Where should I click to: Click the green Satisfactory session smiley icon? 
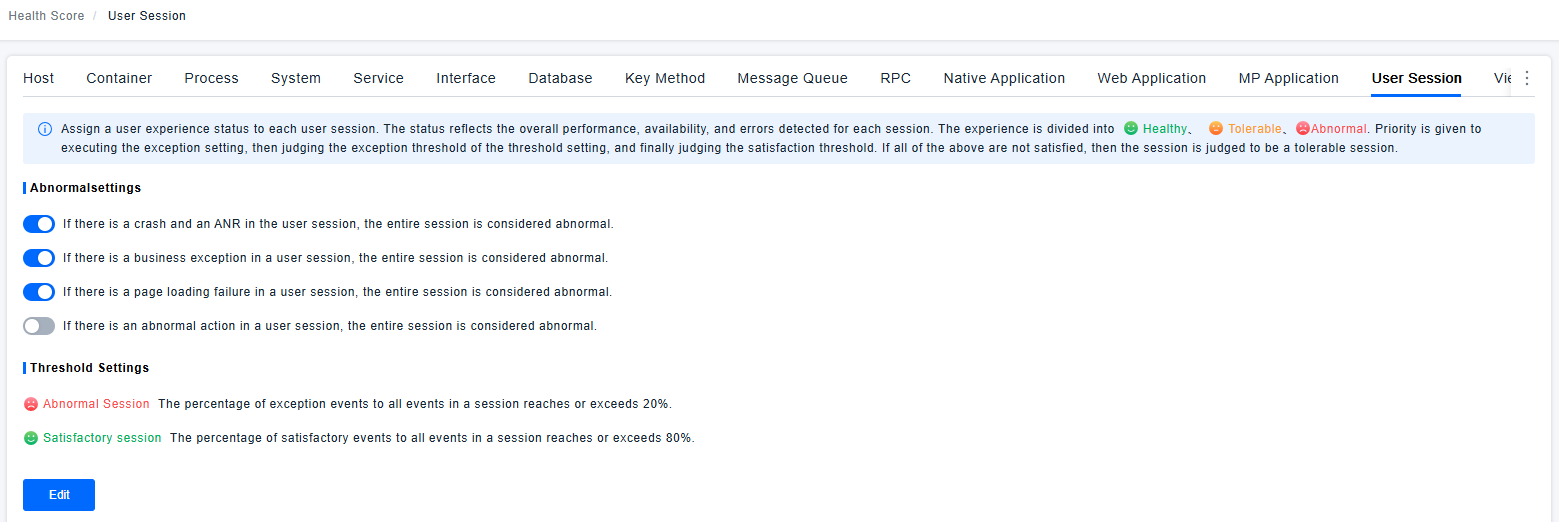coord(31,438)
